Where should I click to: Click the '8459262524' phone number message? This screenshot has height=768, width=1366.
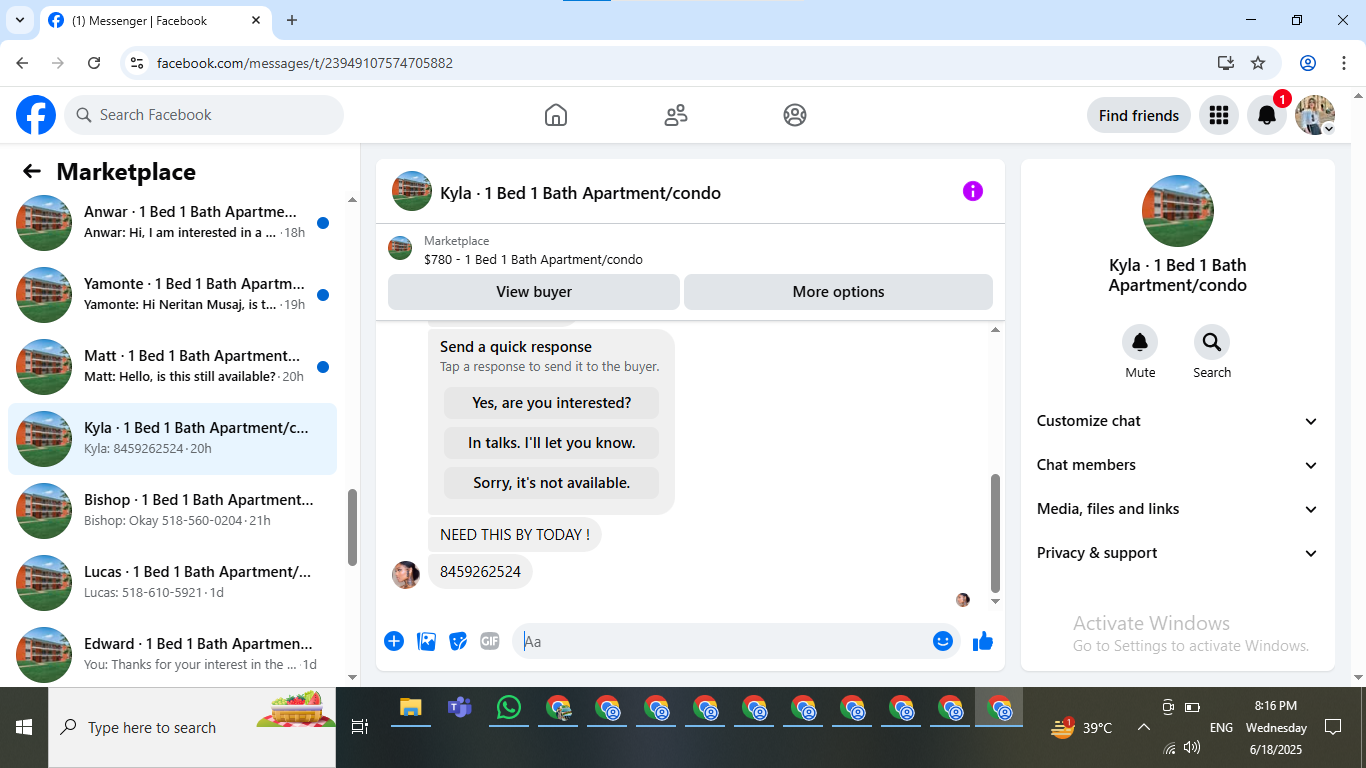480,572
